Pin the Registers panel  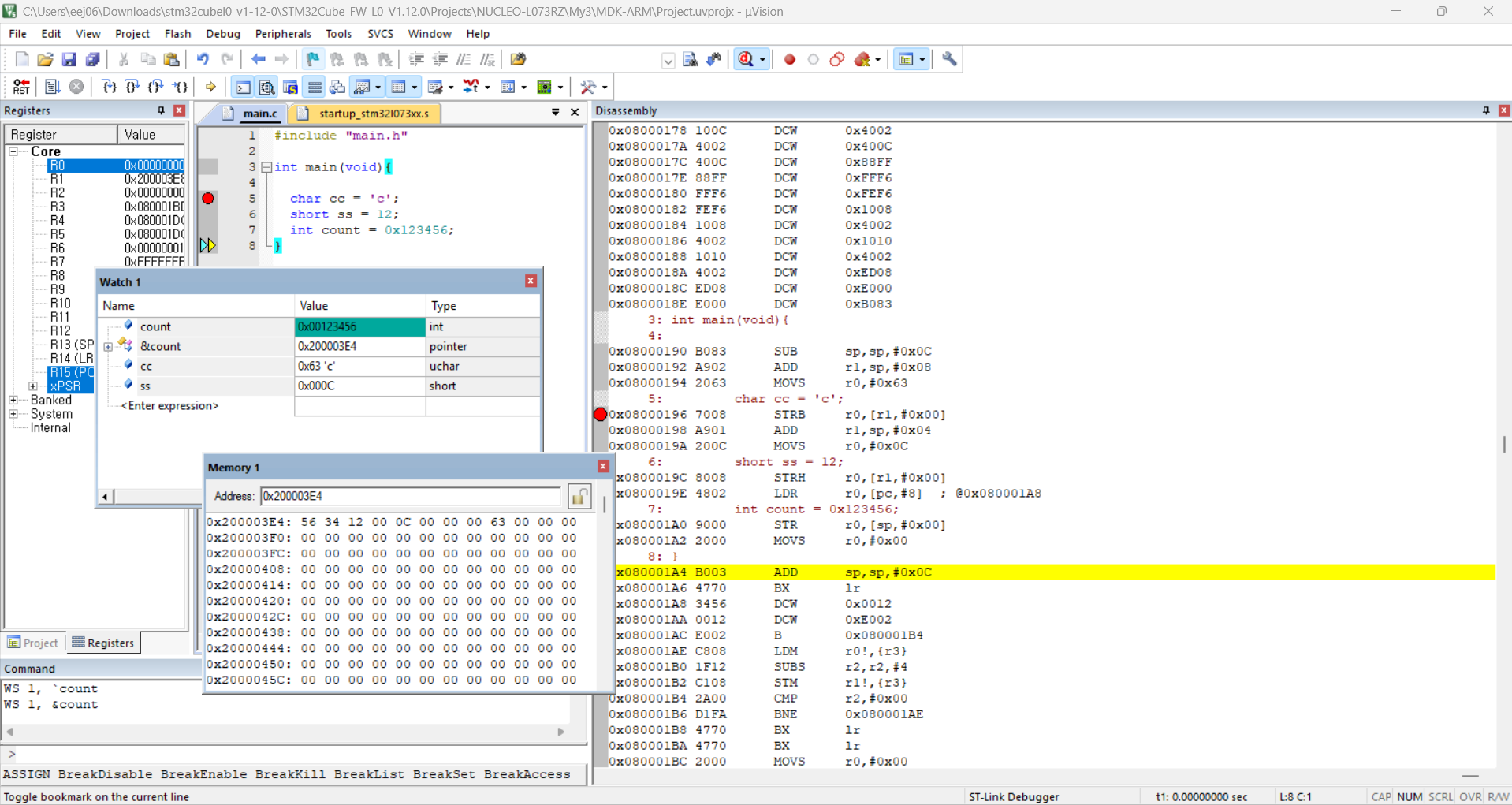(x=161, y=110)
